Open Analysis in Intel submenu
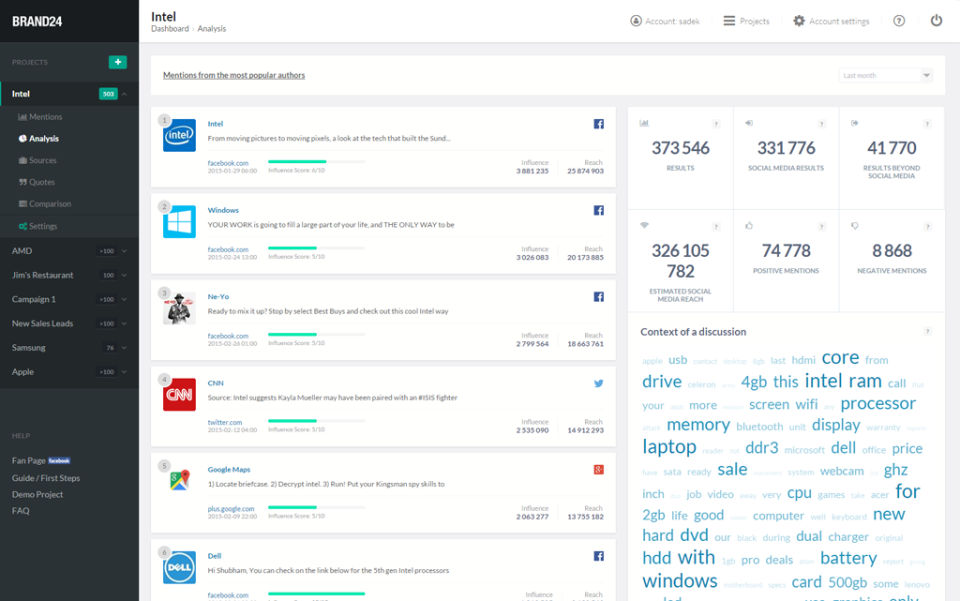 click(x=39, y=138)
